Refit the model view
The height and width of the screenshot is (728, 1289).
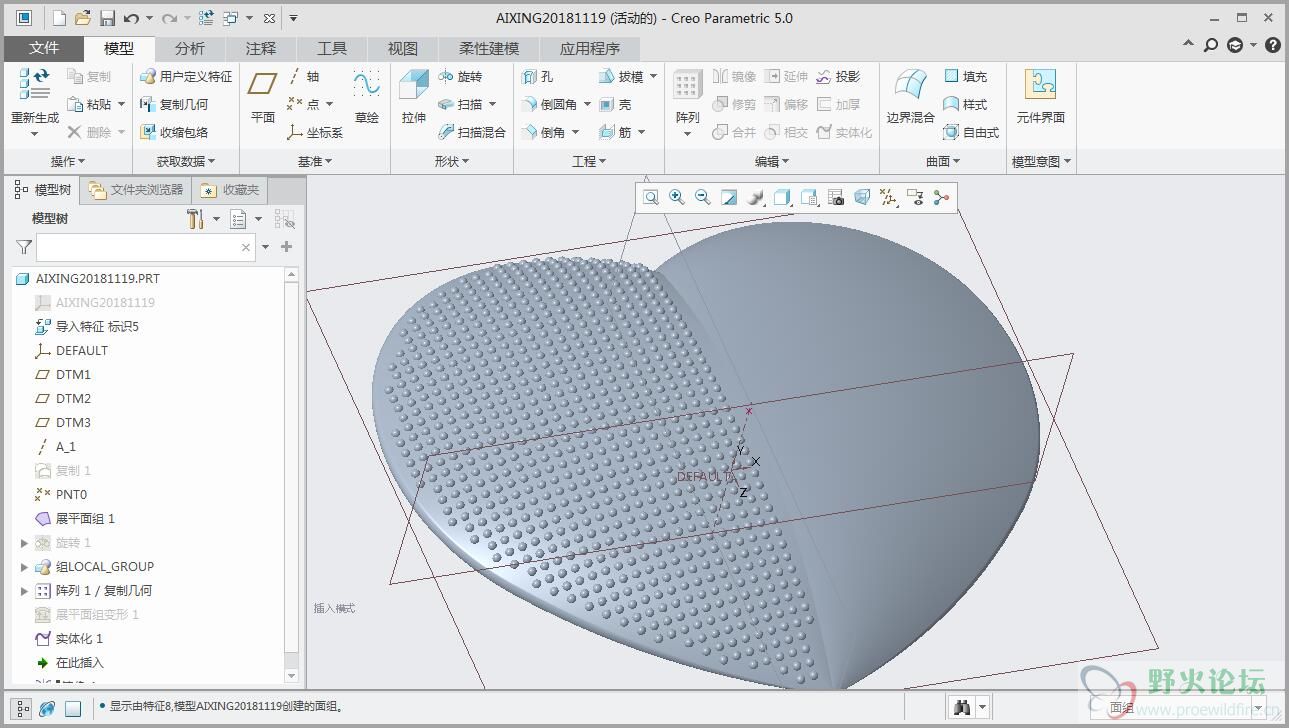(651, 198)
